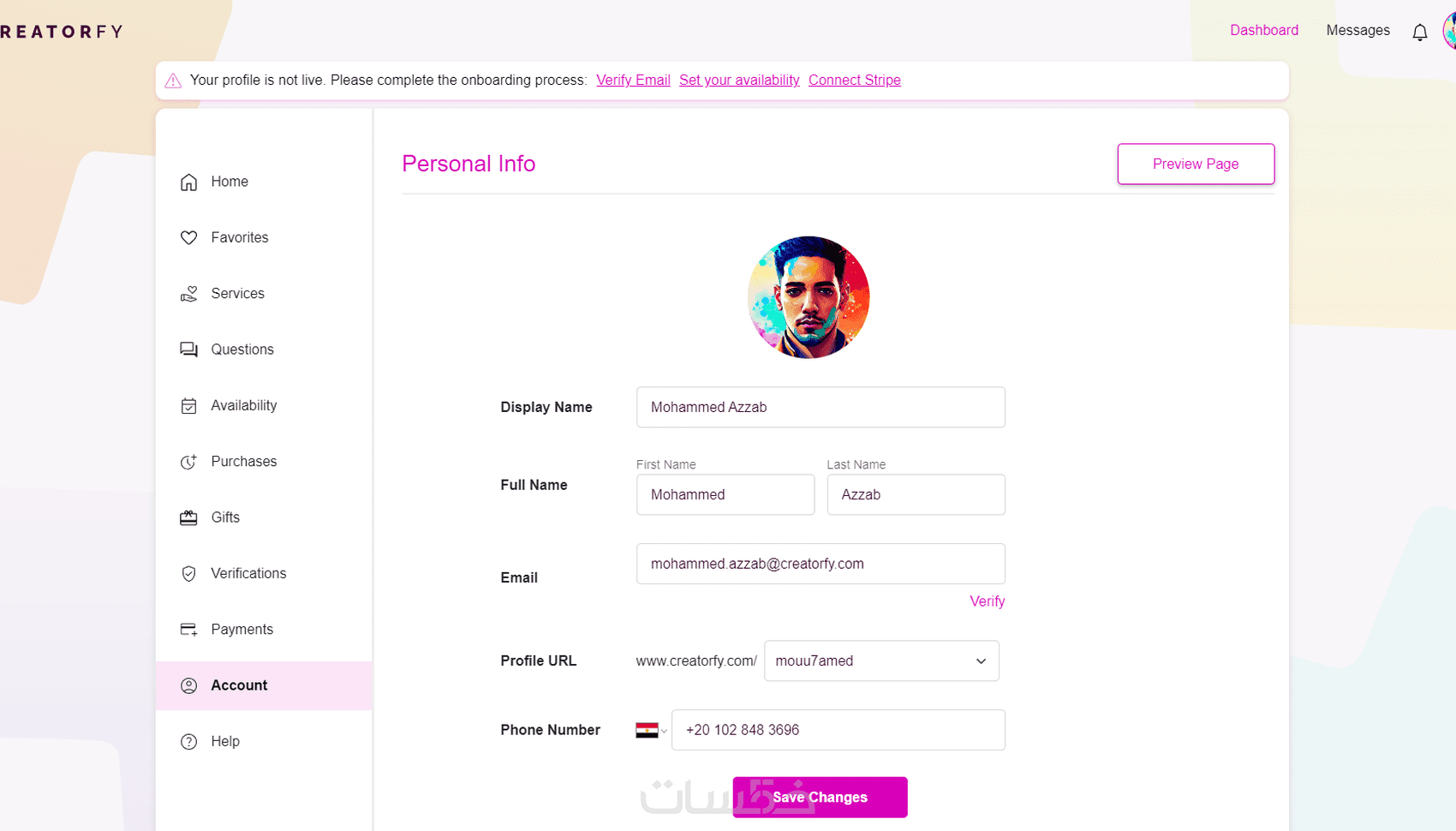Click the Home house icon in sidebar

188,182
